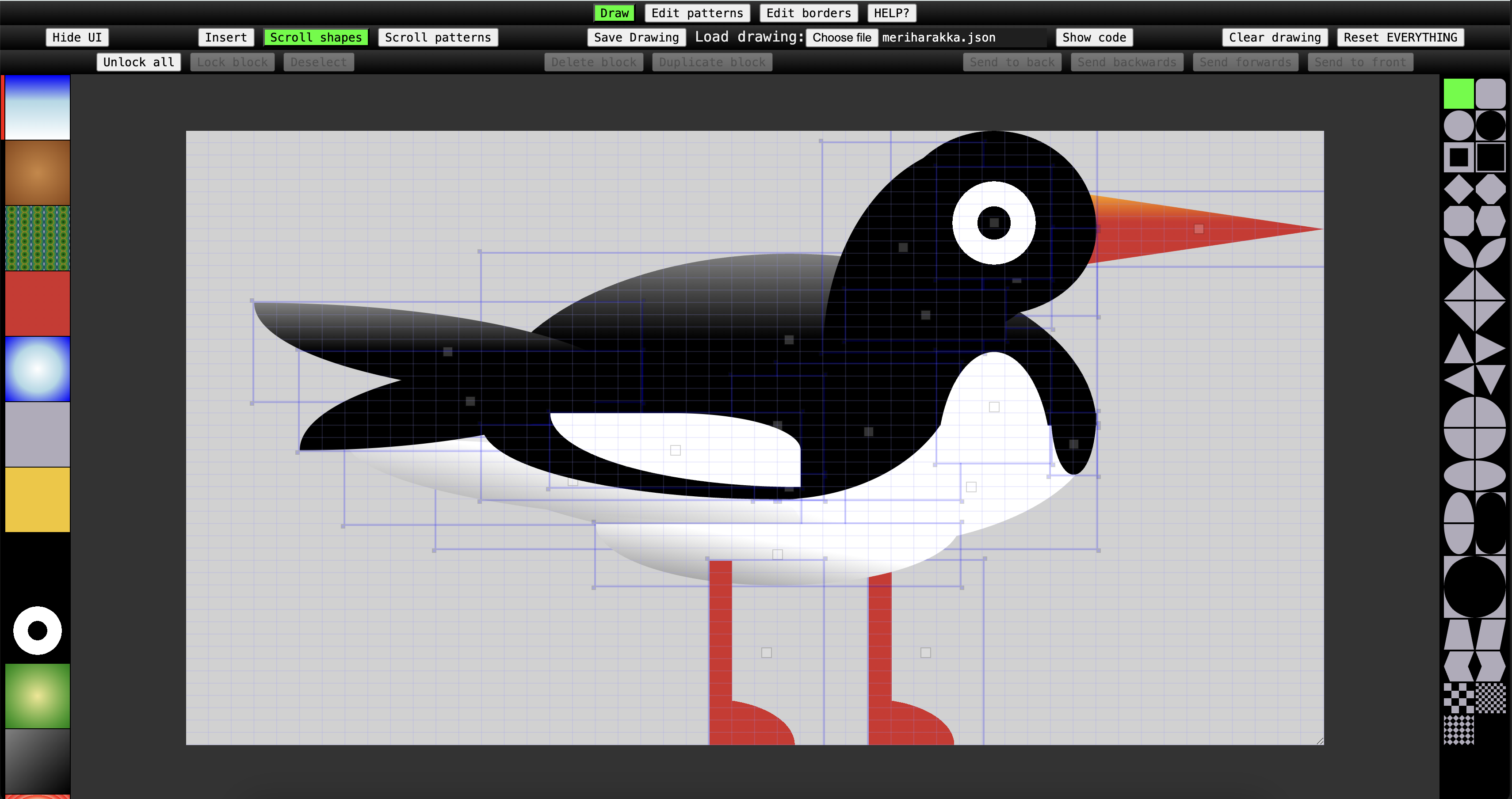Select the rounded square shape
Screen dimensions: 1512x799
[1490, 94]
